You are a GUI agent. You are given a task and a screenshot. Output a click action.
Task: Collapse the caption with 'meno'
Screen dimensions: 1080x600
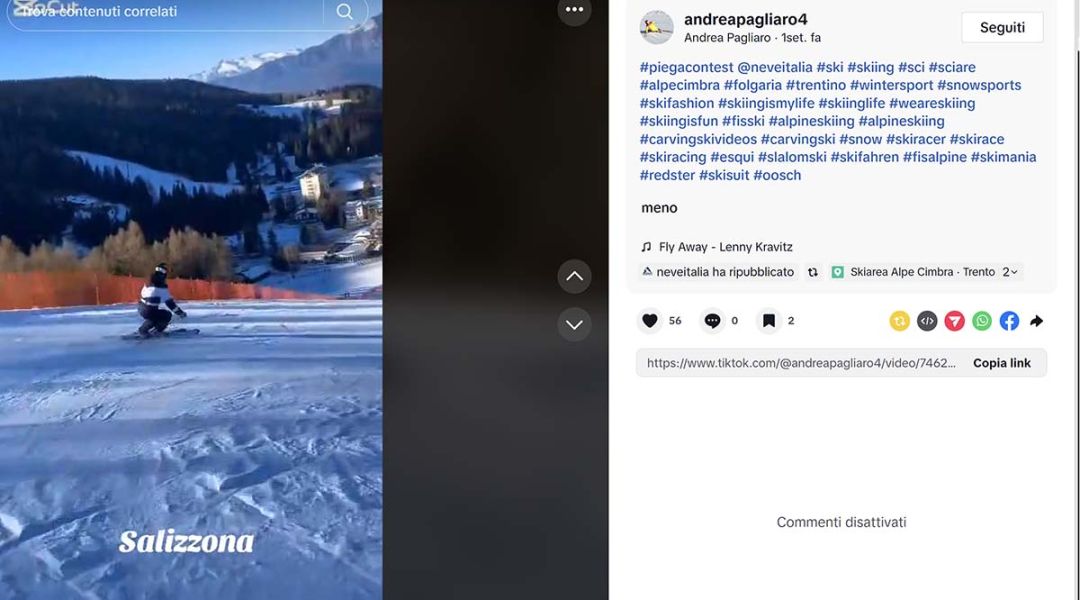click(x=659, y=208)
